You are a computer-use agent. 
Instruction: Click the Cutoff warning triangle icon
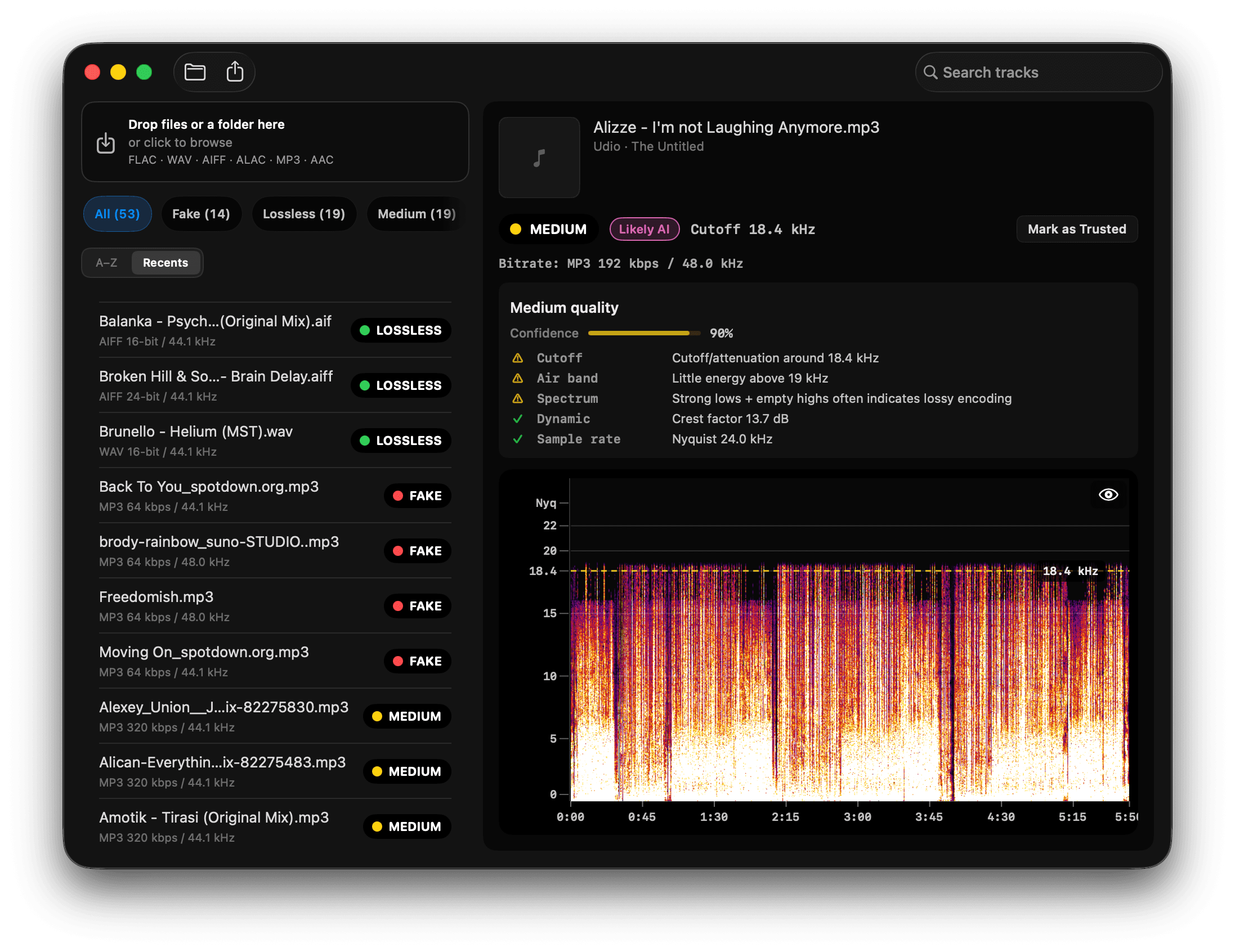pos(517,358)
